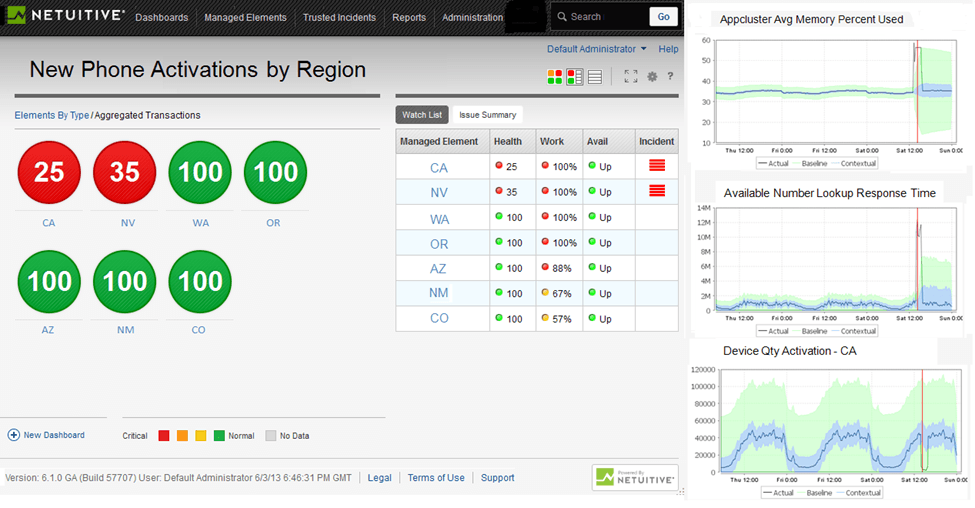Select the Watch List tab
Viewport: 975px width, 508px height.
coord(421,115)
